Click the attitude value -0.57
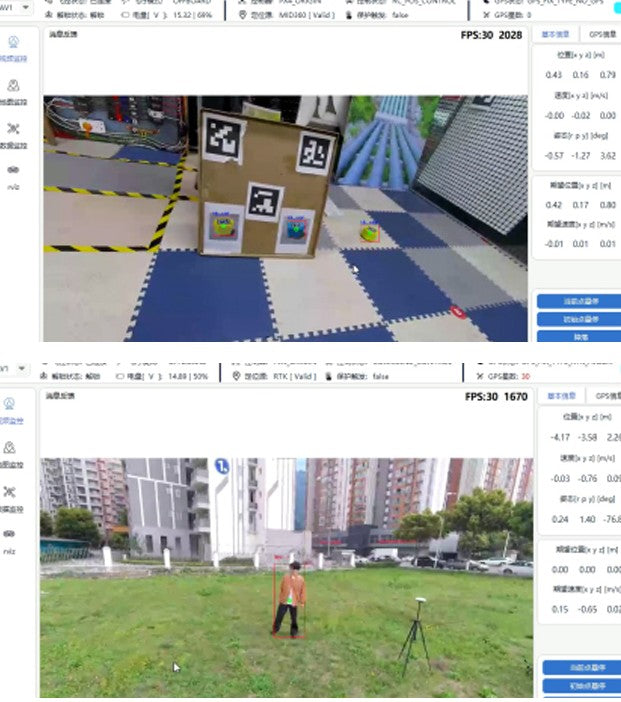Viewport: 621px width, 702px height. pos(554,156)
